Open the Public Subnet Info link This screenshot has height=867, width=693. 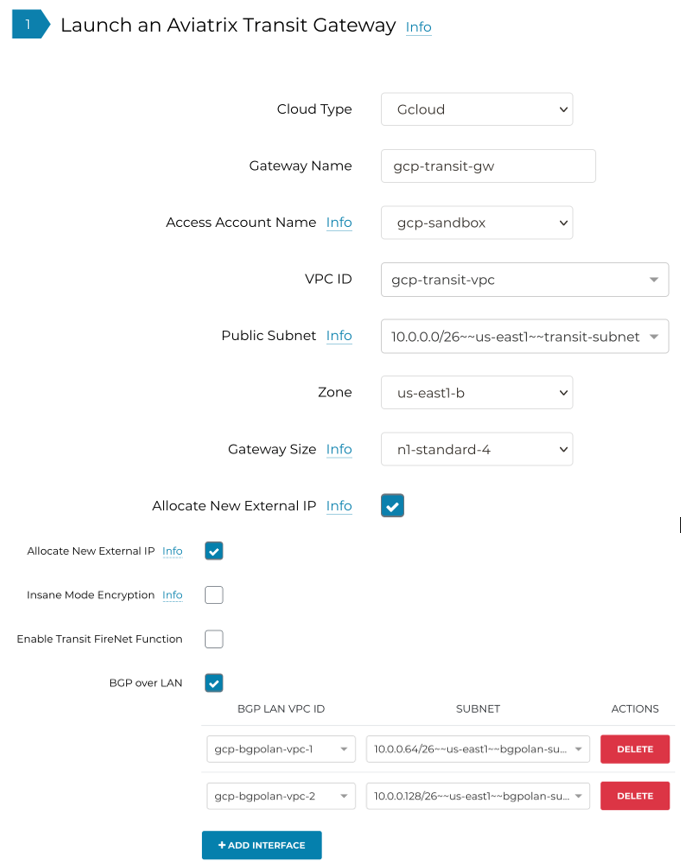pyautogui.click(x=338, y=336)
